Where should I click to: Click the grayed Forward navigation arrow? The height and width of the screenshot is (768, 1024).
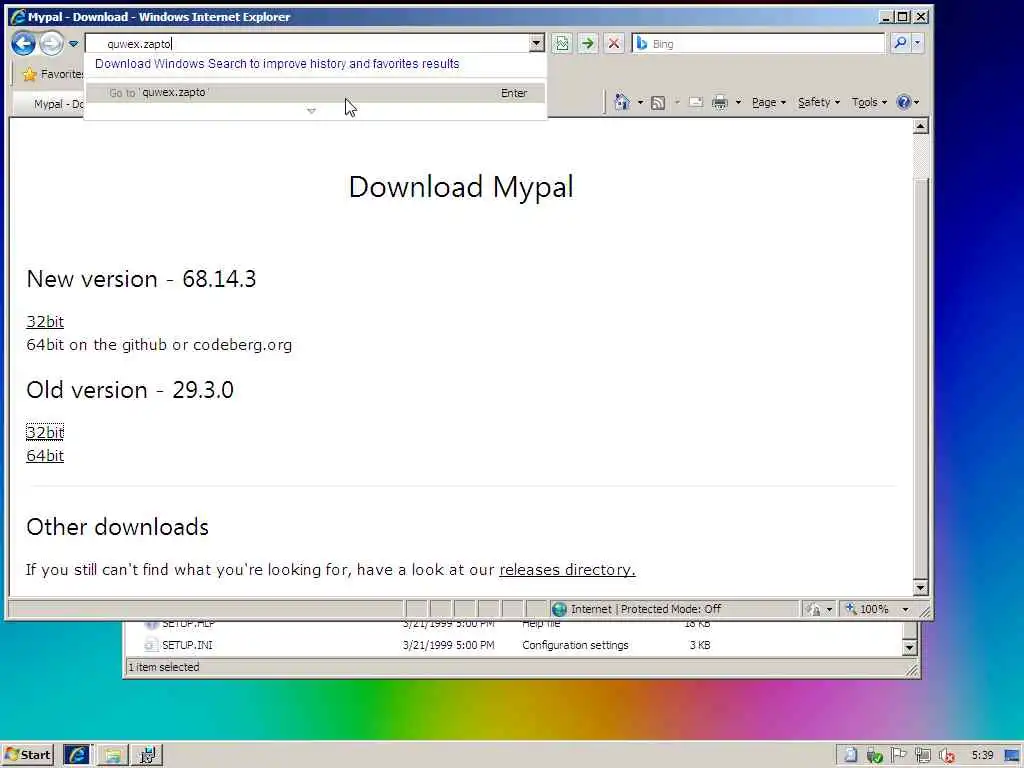coord(52,44)
